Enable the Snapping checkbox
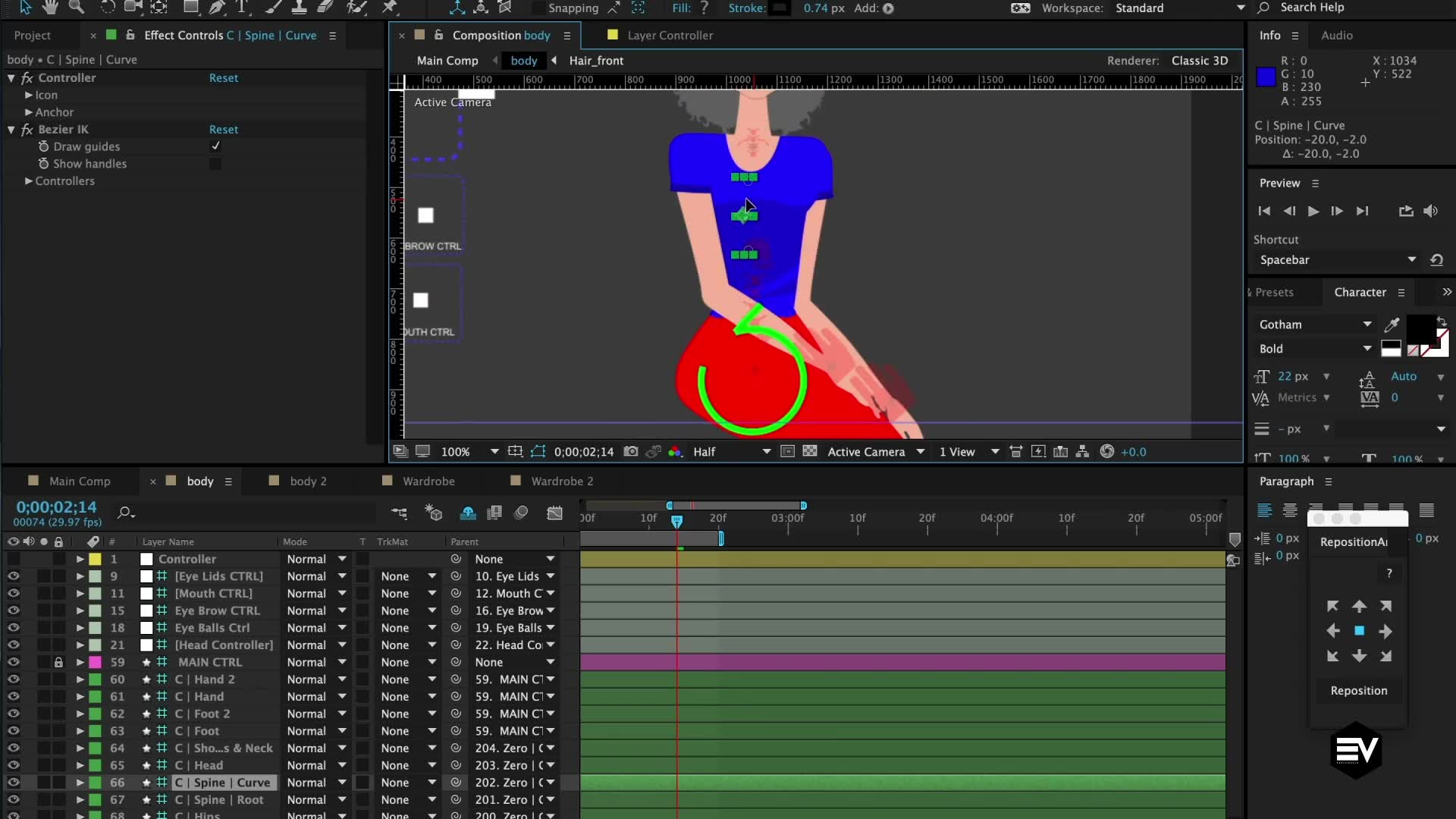The image size is (1456, 819). click(538, 8)
